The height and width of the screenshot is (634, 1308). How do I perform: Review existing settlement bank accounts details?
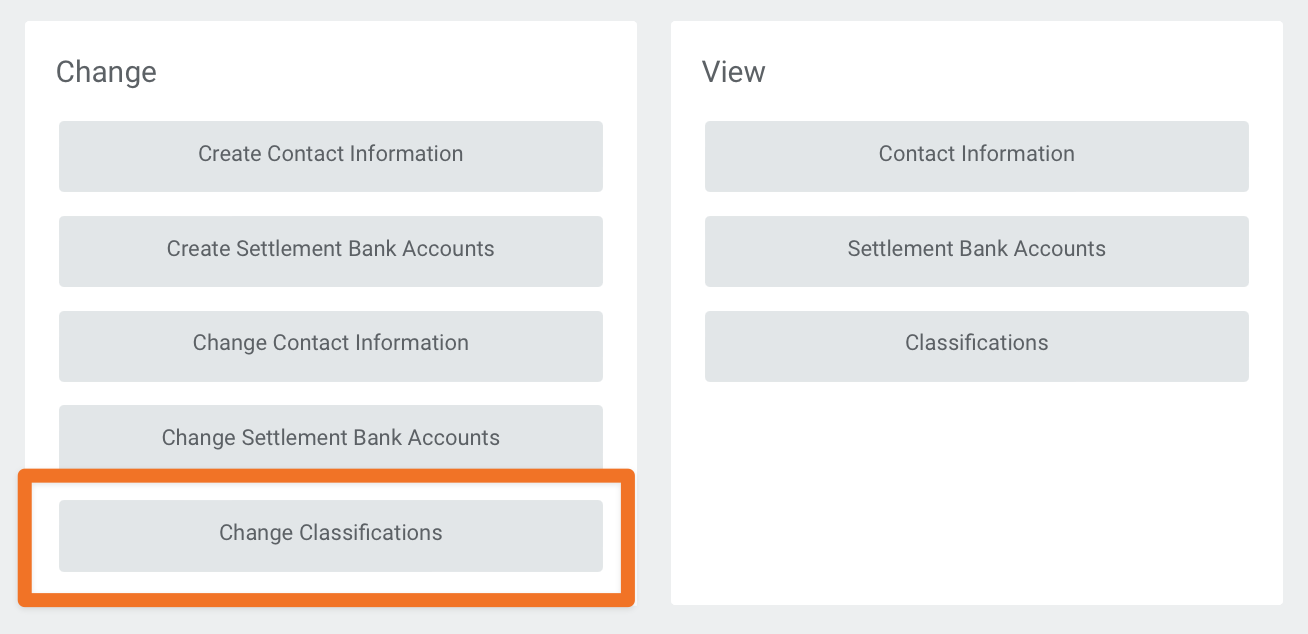tap(976, 249)
